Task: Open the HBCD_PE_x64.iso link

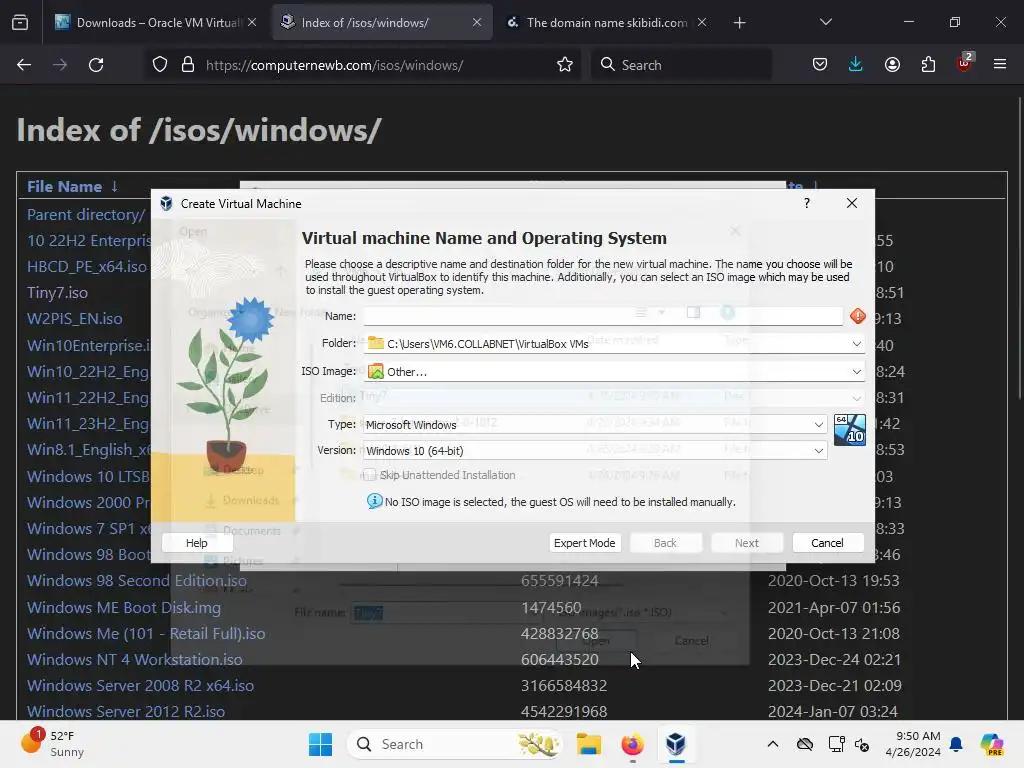Action: click(x=87, y=266)
